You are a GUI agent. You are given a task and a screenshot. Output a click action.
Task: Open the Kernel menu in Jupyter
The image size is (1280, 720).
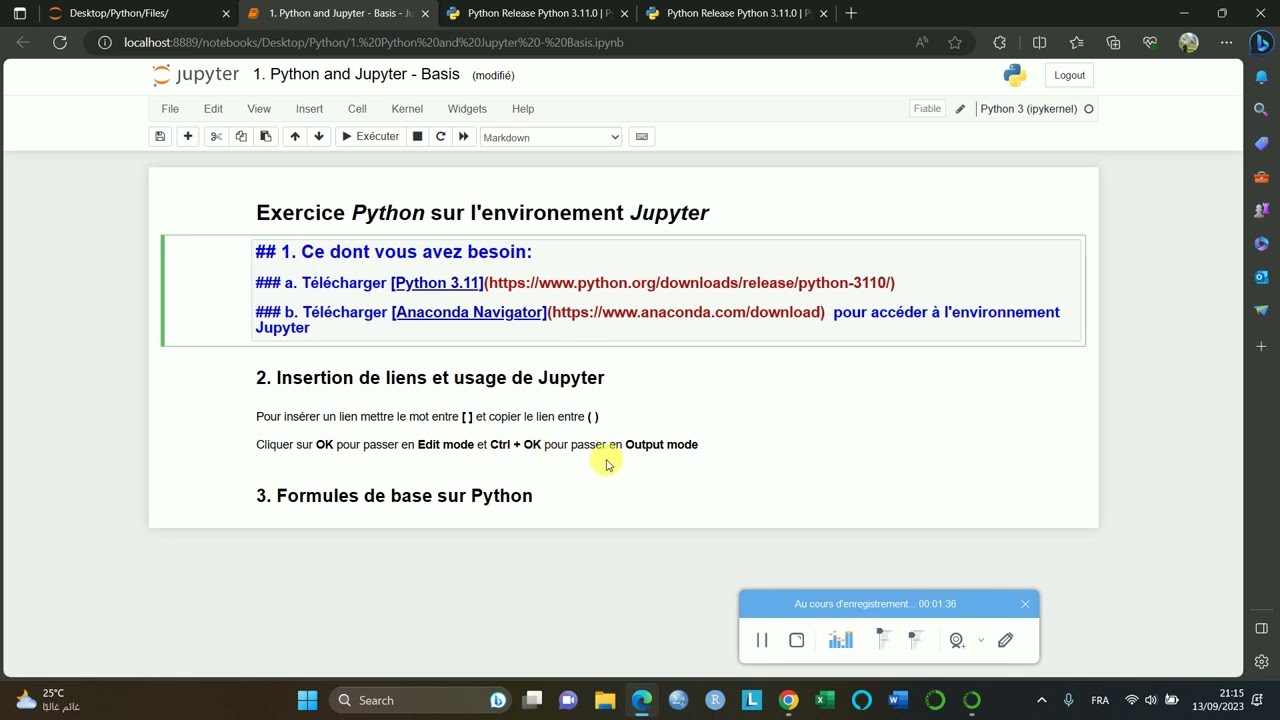407,109
